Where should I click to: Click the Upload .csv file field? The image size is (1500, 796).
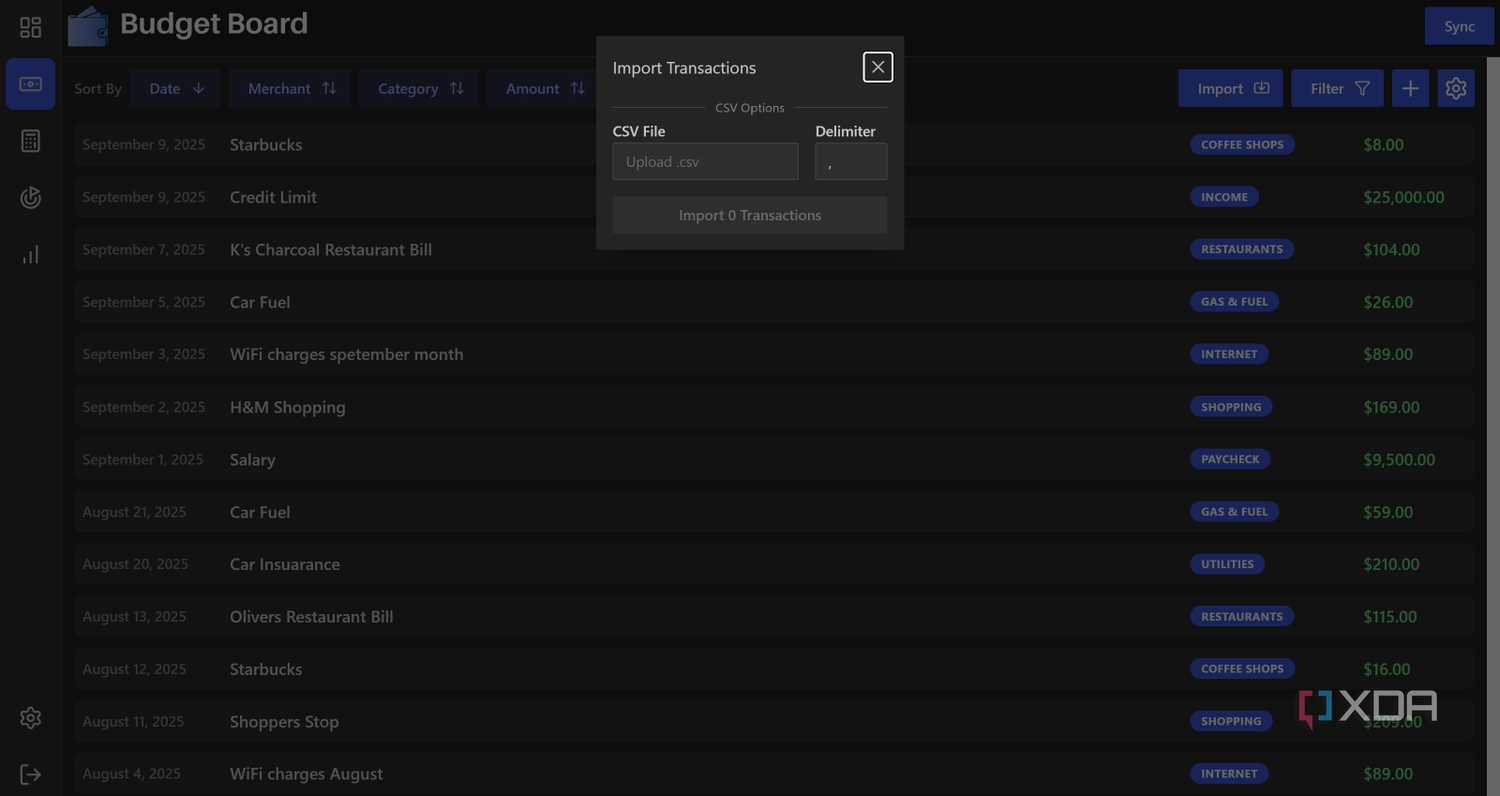tap(706, 161)
